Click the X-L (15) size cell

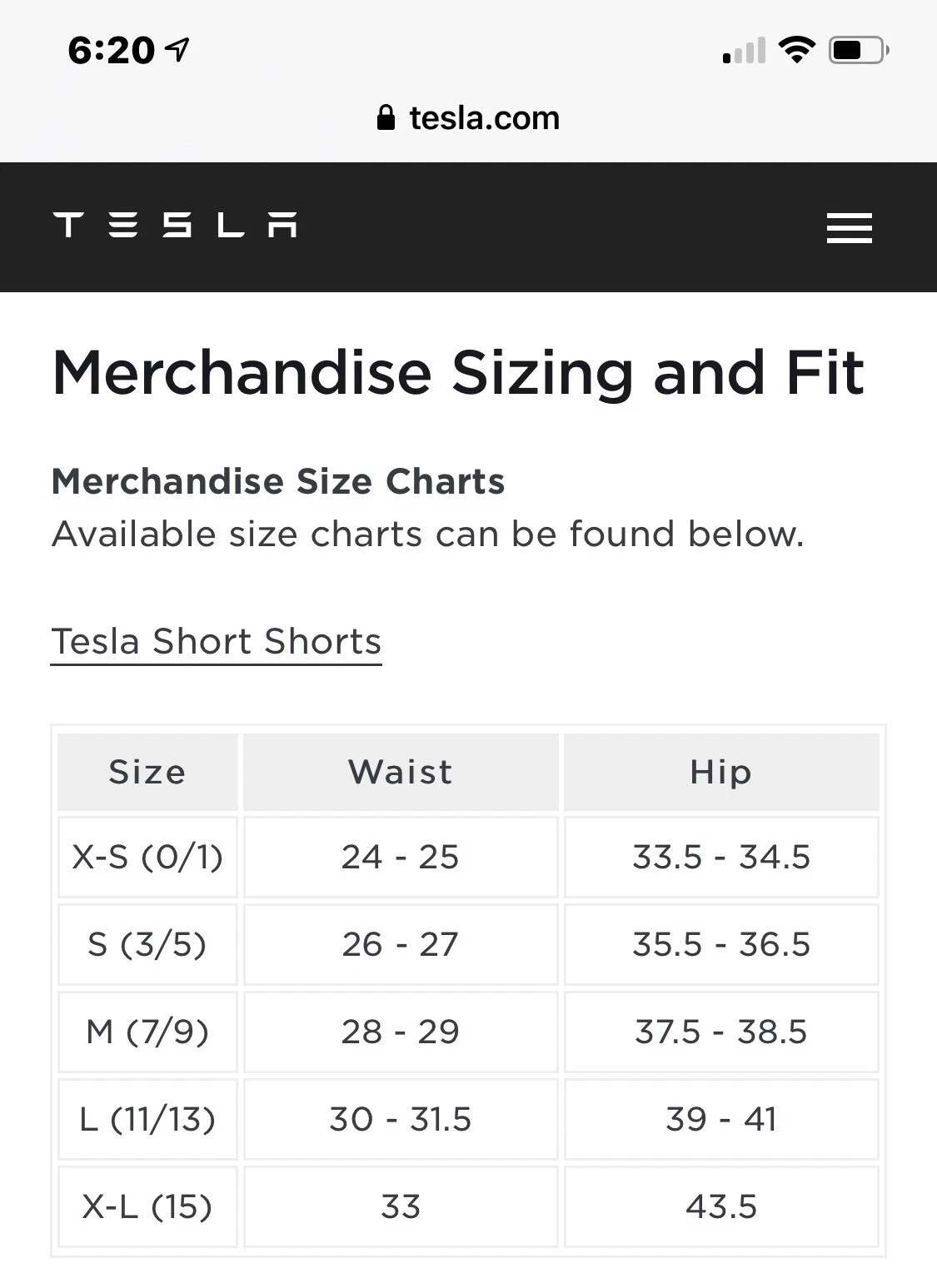click(147, 1206)
